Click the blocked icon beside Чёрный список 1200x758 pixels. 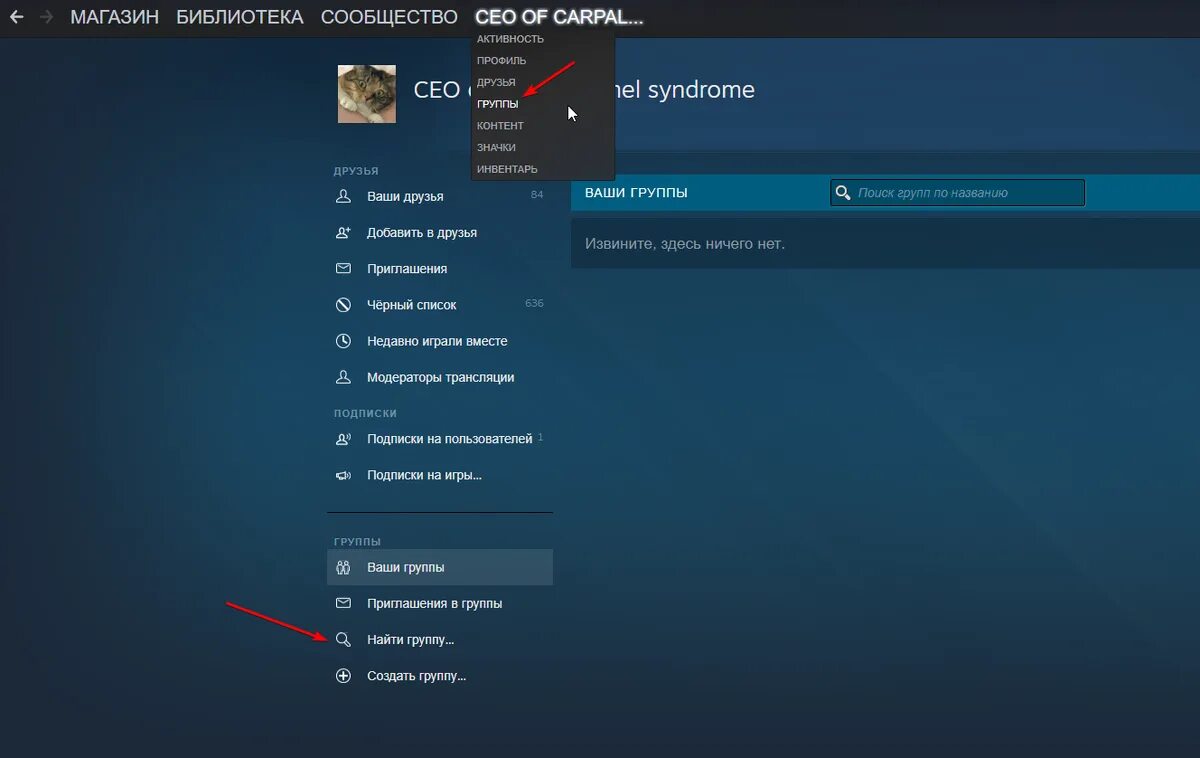click(x=343, y=304)
